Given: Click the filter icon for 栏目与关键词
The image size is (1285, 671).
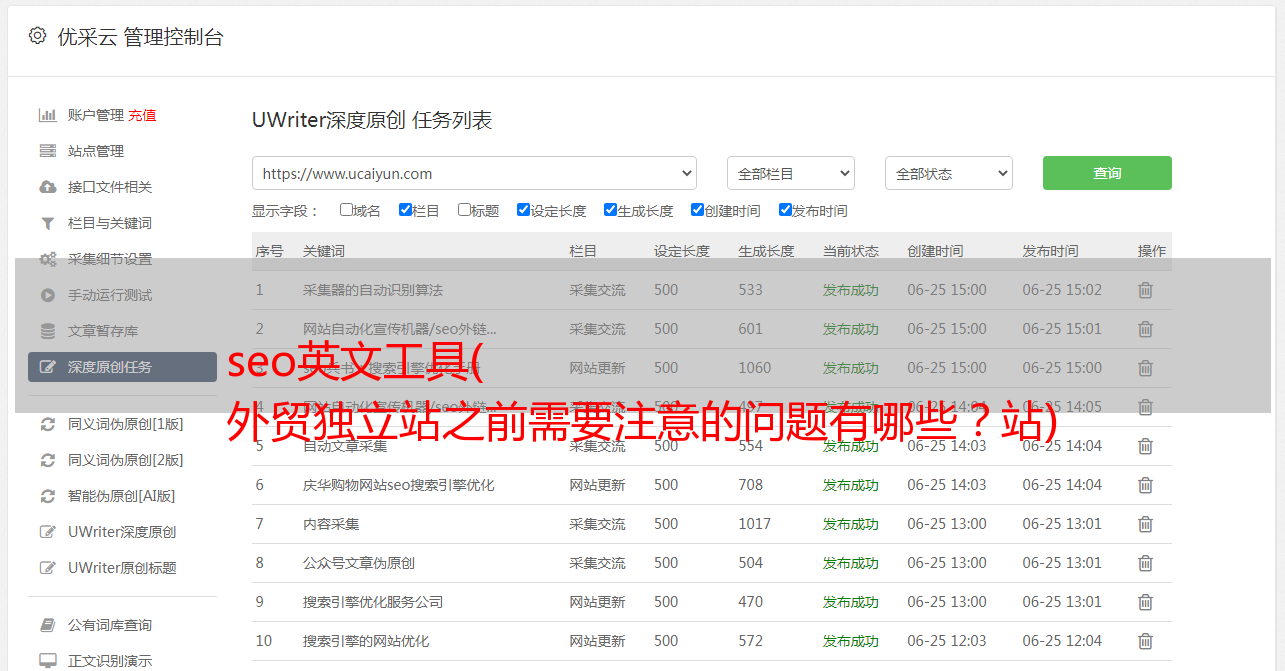Looking at the screenshot, I should 47,223.
